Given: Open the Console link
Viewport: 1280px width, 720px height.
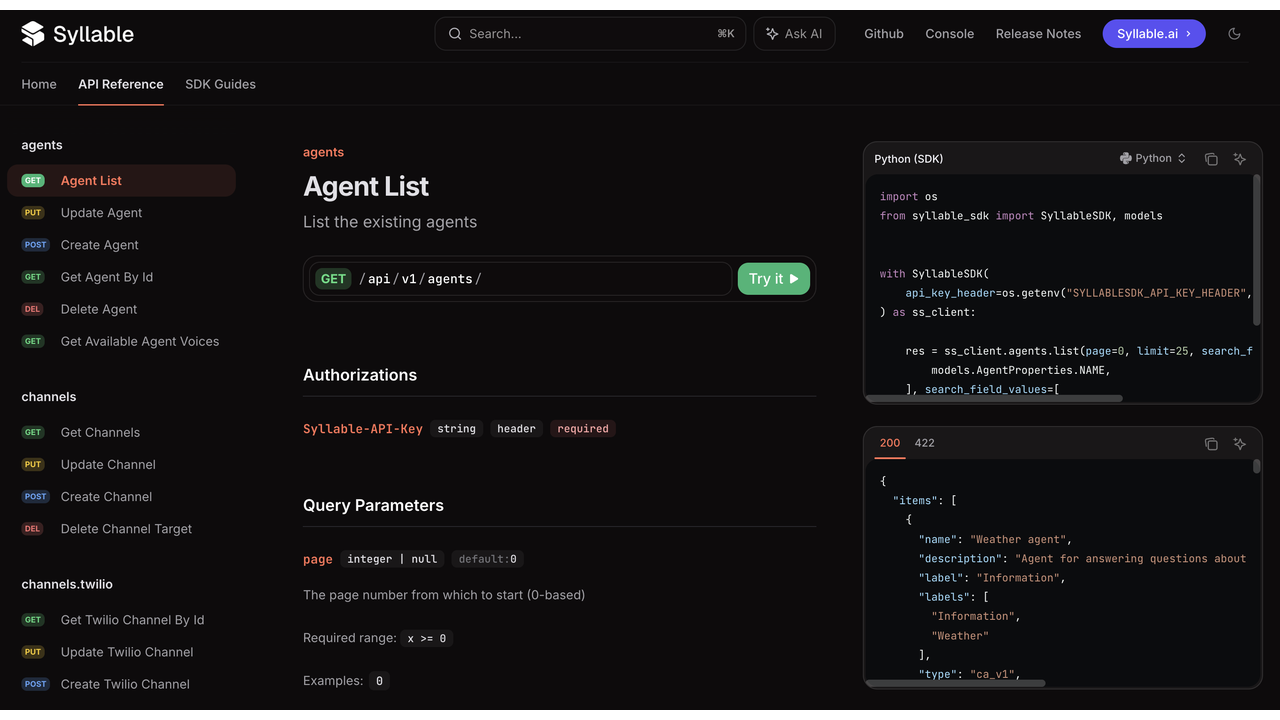Looking at the screenshot, I should [x=950, y=34].
